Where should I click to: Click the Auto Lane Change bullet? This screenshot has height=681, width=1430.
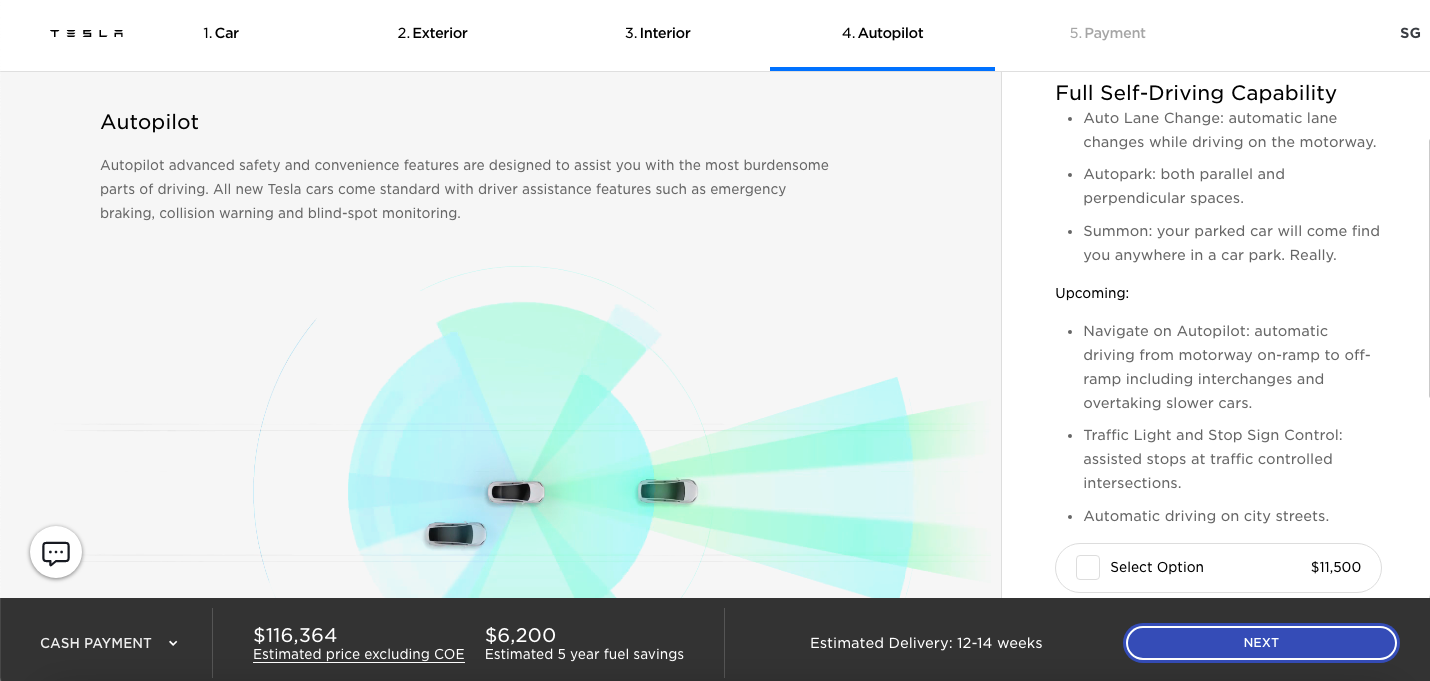tap(1230, 130)
